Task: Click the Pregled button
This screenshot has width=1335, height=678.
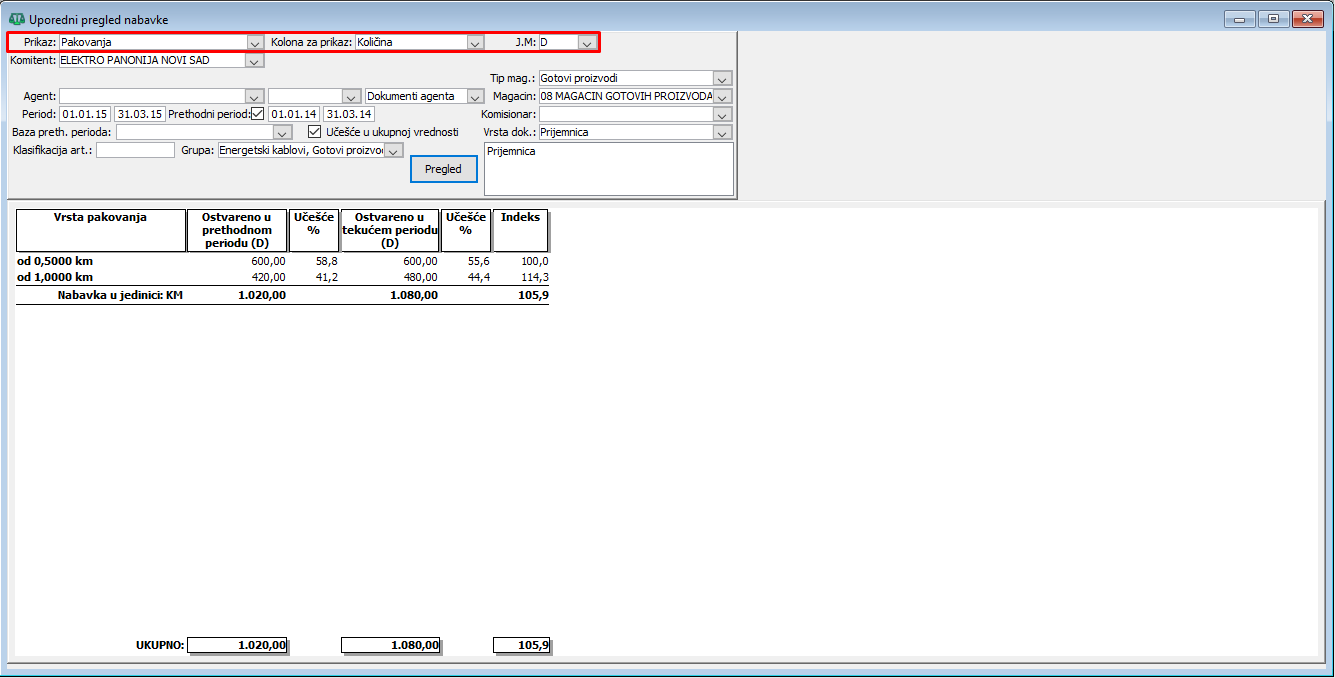Action: tap(443, 169)
